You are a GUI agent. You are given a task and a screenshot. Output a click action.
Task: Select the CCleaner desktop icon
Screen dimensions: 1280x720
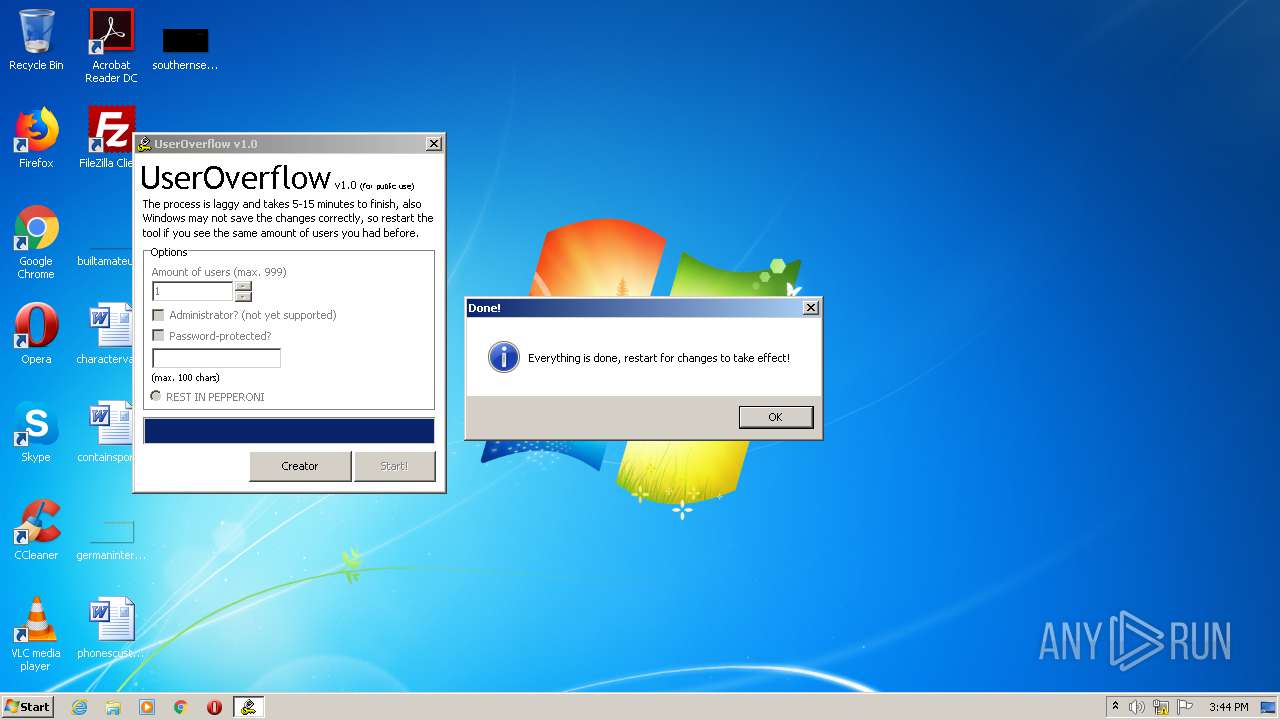pyautogui.click(x=36, y=530)
